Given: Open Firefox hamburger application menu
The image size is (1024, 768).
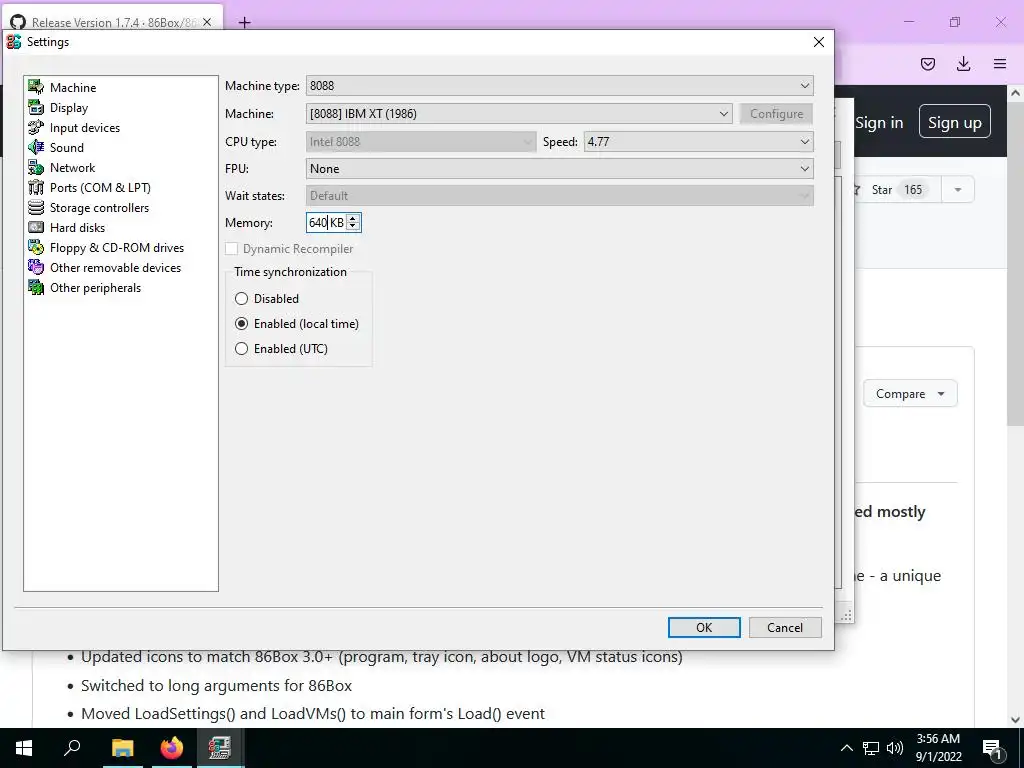Looking at the screenshot, I should pyautogui.click(x=1000, y=63).
